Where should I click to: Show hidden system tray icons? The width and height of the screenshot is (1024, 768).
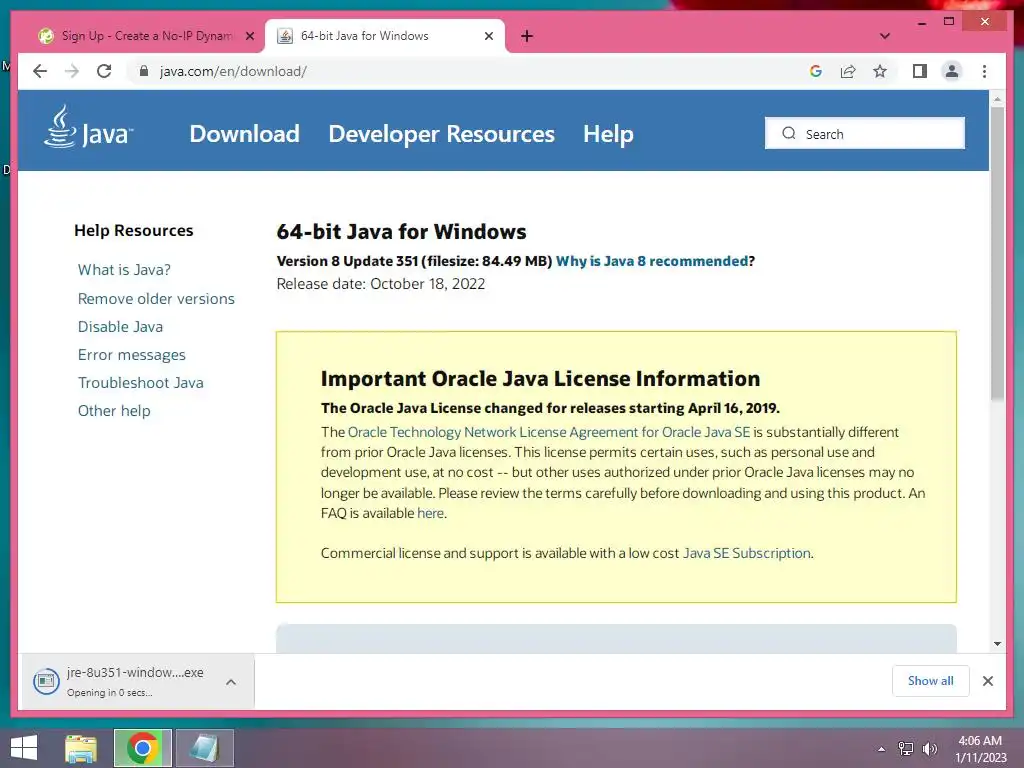(x=881, y=749)
